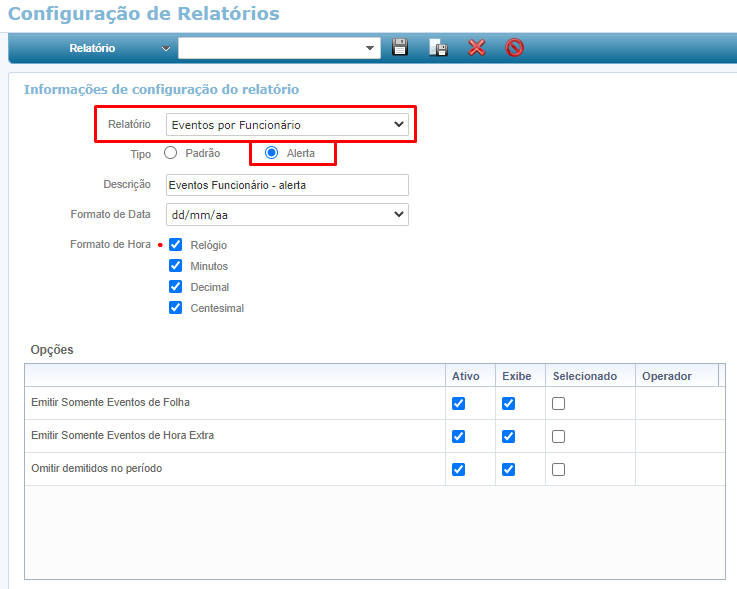737x589 pixels.
Task: Click the red cancel circle icon
Action: (515, 47)
